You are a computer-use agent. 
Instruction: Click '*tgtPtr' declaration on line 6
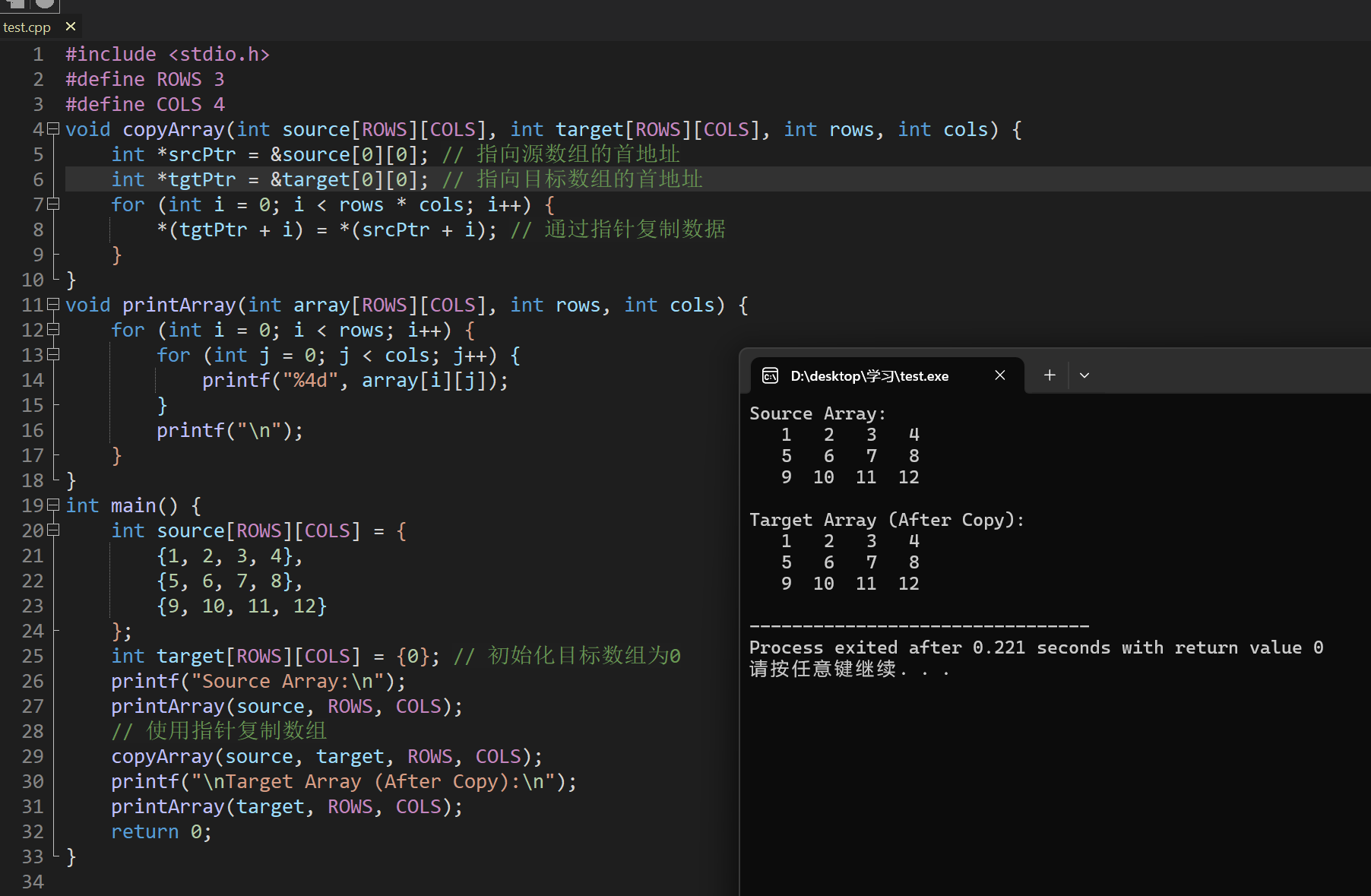point(197,180)
